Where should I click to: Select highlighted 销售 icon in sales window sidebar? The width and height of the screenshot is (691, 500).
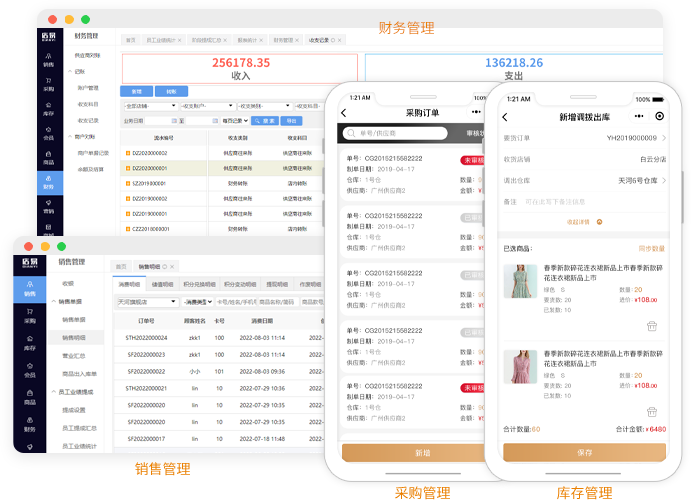click(x=30, y=289)
